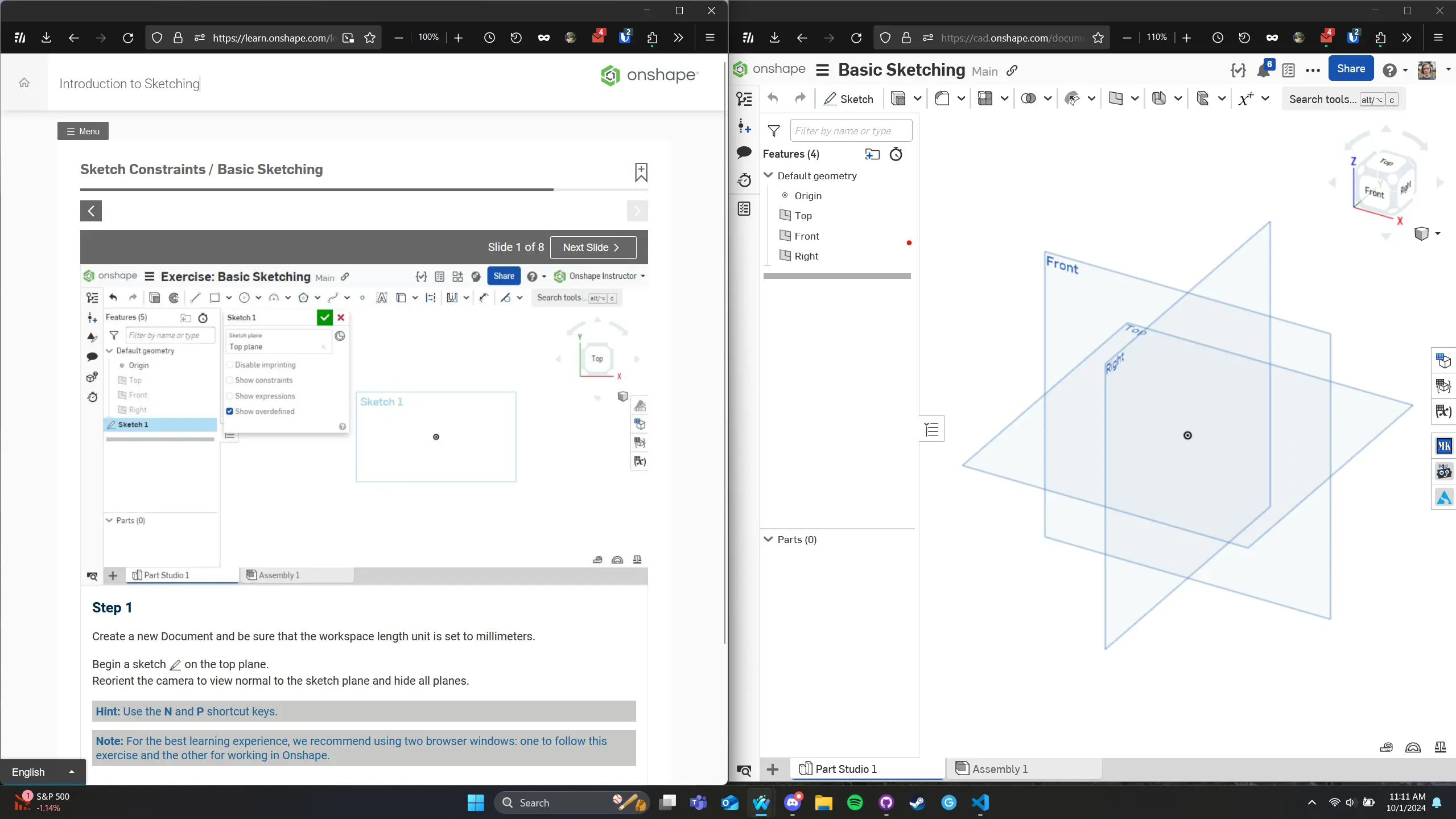Collapse the Default geometry tree group
Image resolution: width=1456 pixels, height=819 pixels.
[768, 175]
